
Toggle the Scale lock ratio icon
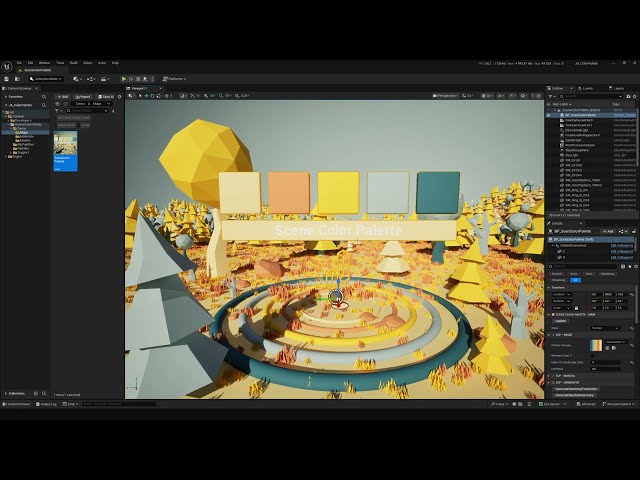(576, 308)
